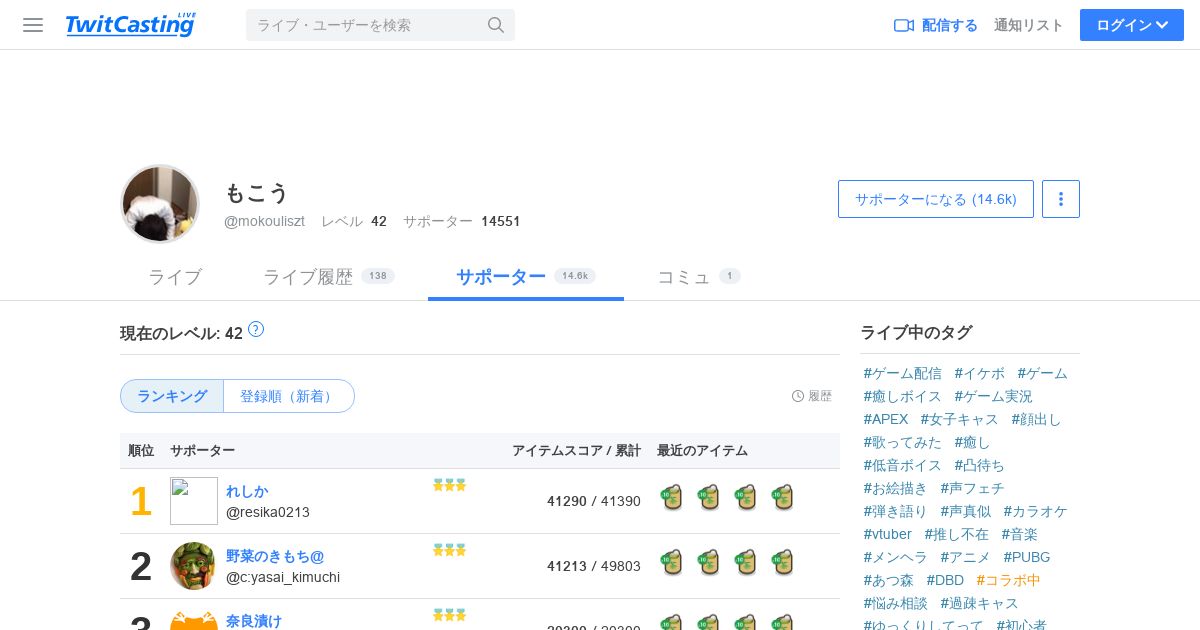Open #過疎キャス tag
The width and height of the screenshot is (1200, 630).
click(x=980, y=603)
